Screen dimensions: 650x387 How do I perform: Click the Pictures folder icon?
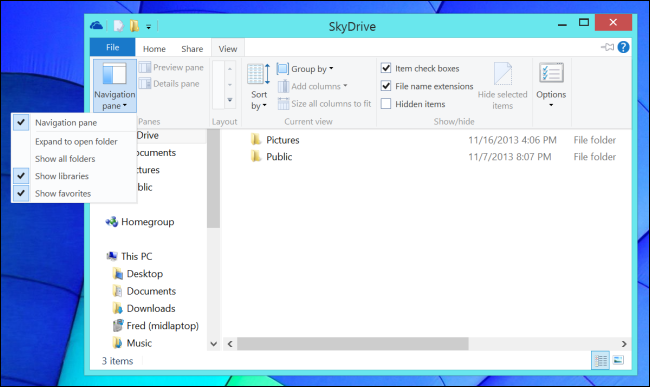click(x=256, y=140)
